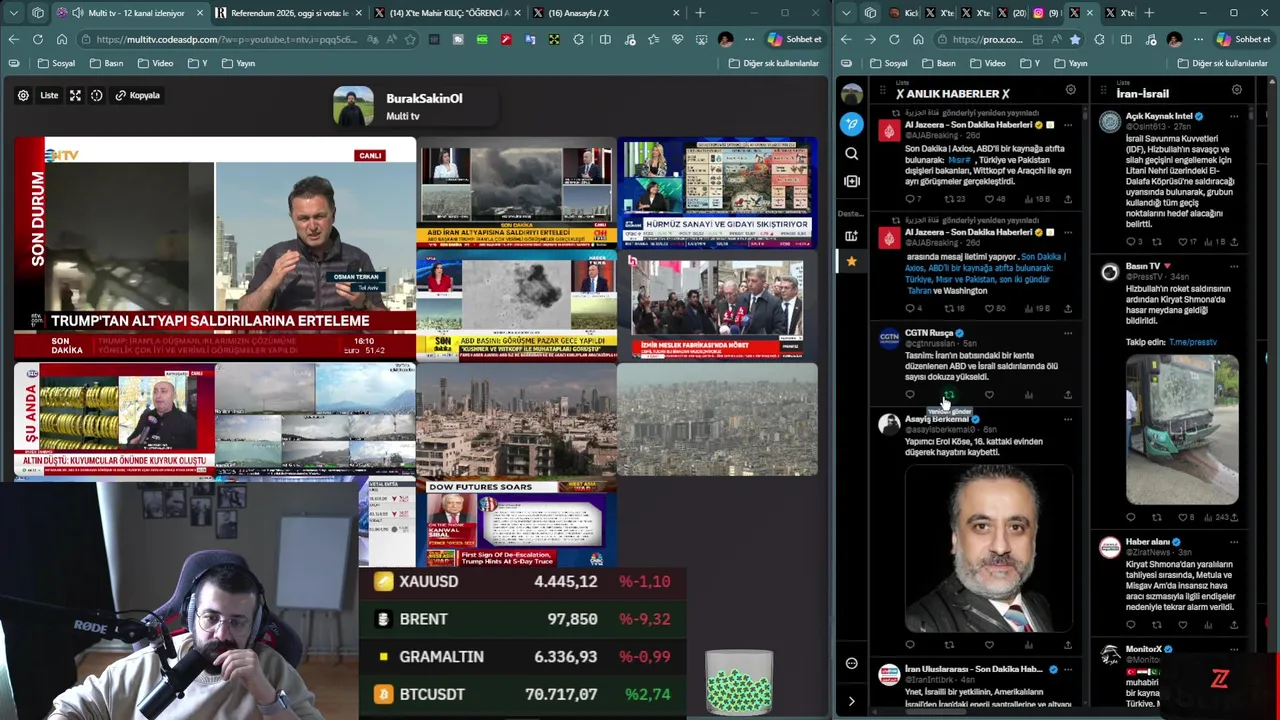Click the compose post feather icon

tap(851, 124)
